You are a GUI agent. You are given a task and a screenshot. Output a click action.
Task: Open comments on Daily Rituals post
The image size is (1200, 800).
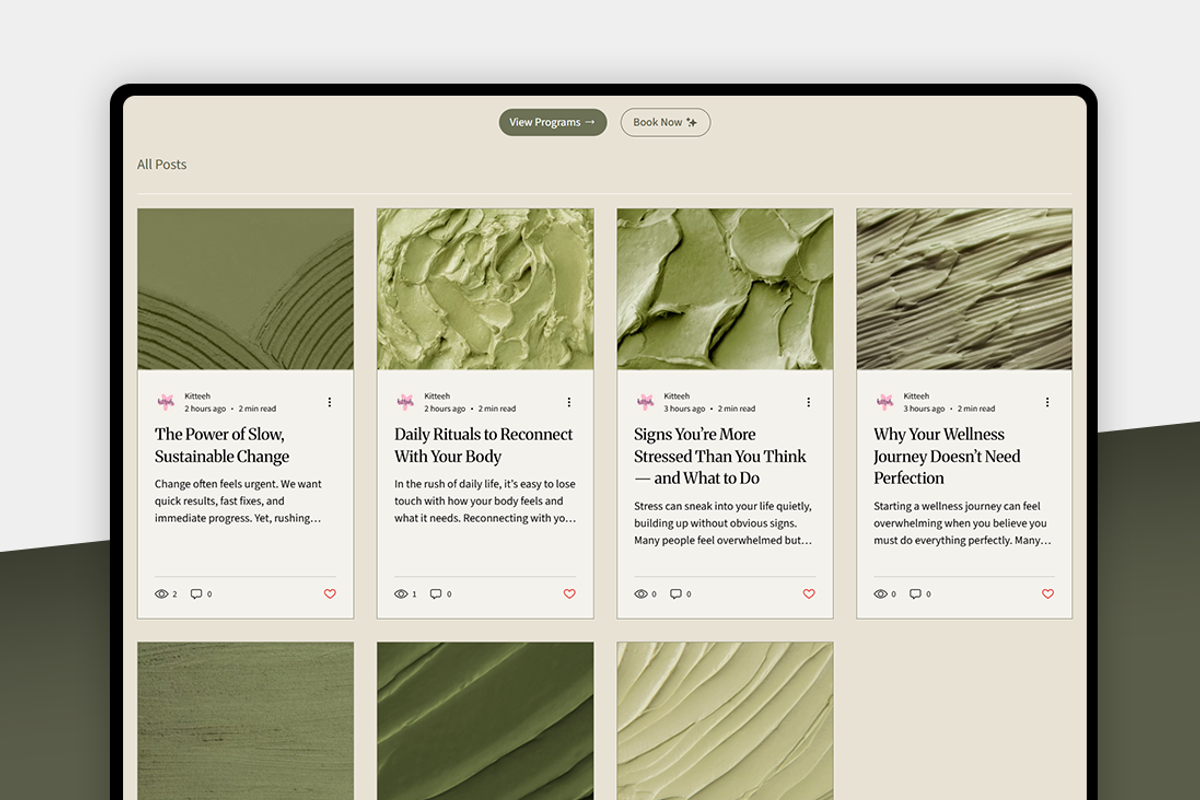coord(435,594)
